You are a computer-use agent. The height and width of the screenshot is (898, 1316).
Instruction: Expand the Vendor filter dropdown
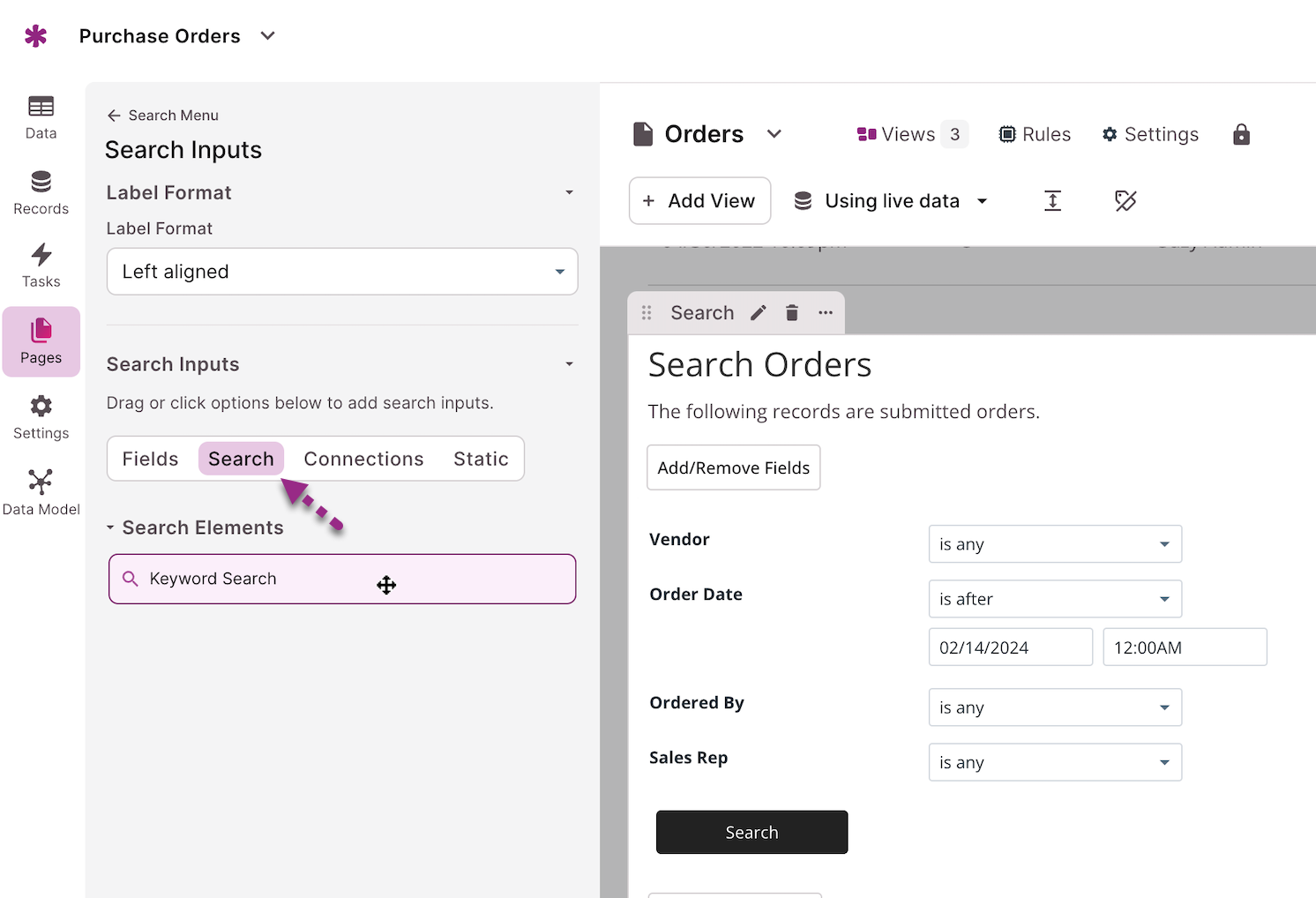(1054, 544)
